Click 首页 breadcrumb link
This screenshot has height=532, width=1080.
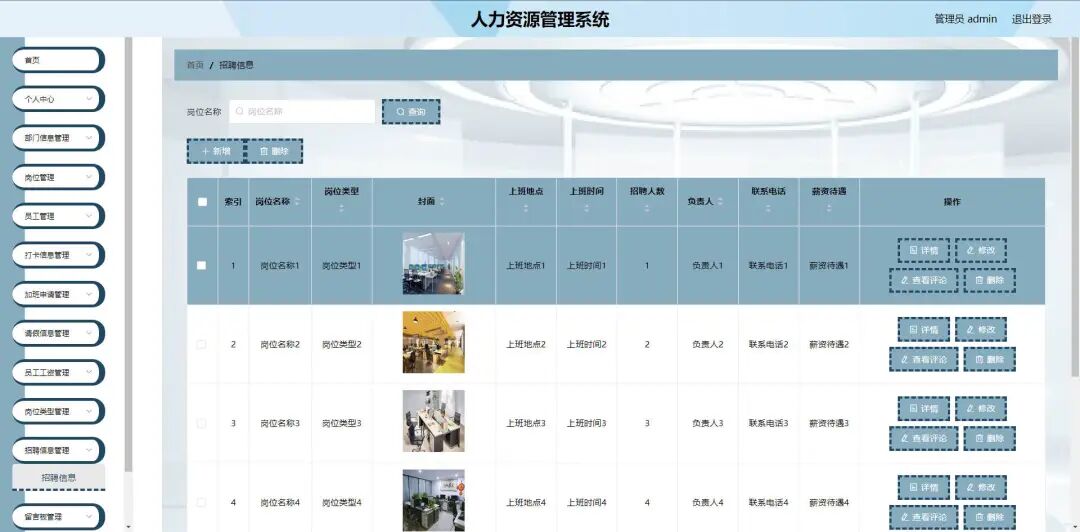tap(195, 65)
